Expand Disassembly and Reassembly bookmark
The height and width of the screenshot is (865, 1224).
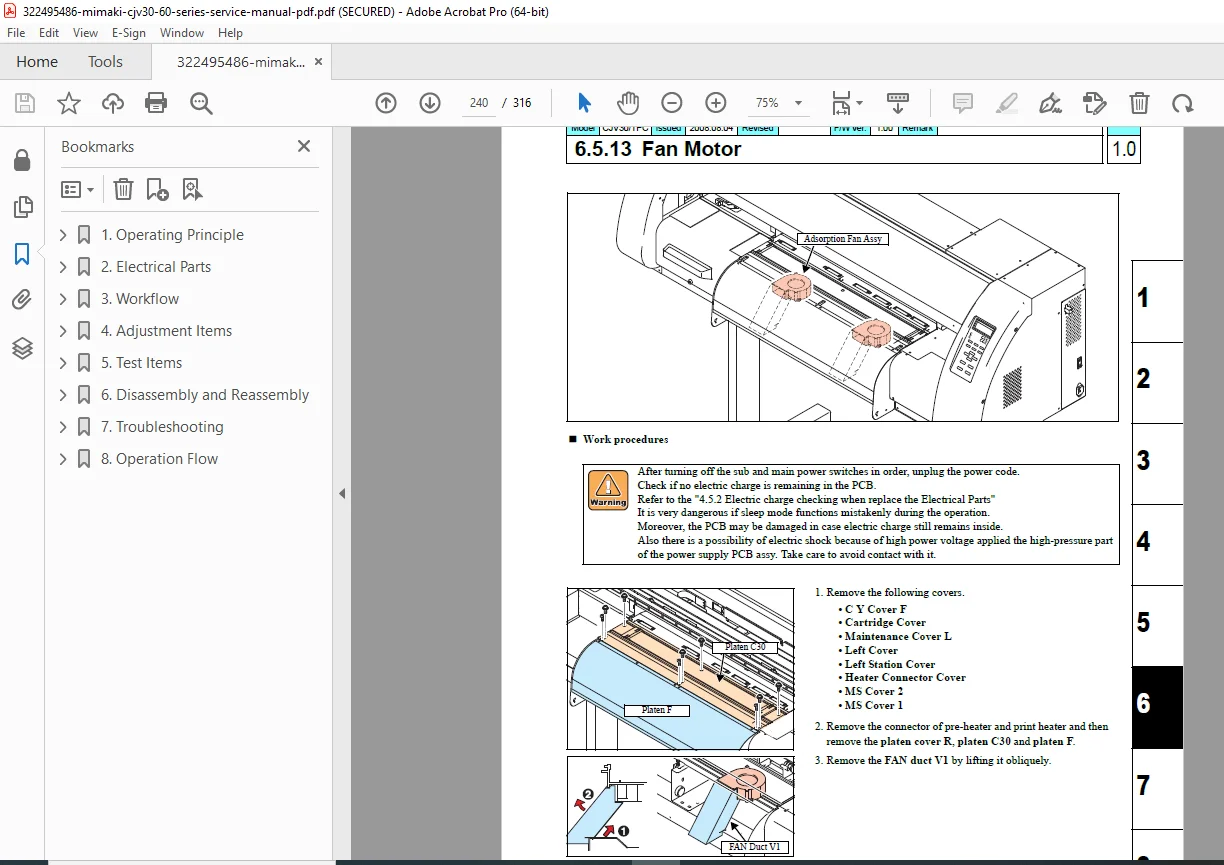click(64, 395)
